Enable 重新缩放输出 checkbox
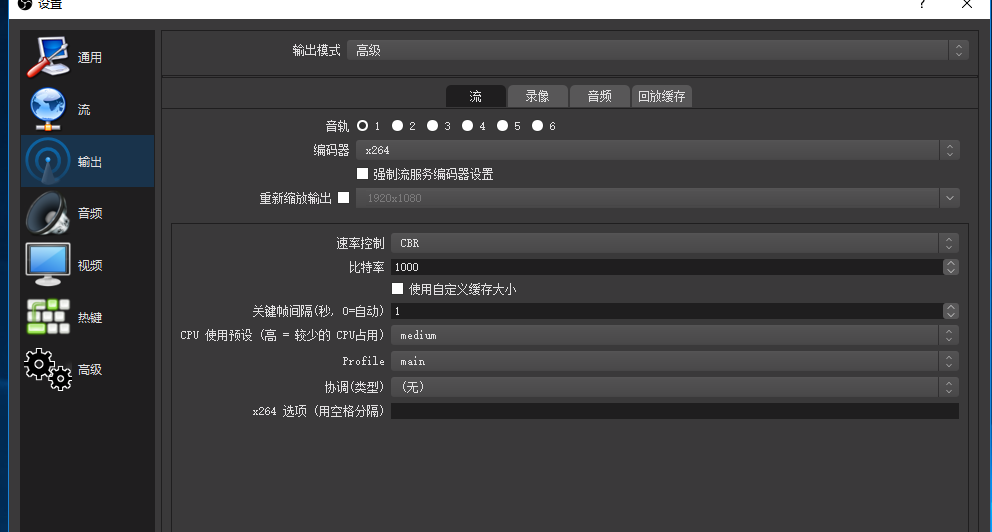992x532 pixels. 344,197
